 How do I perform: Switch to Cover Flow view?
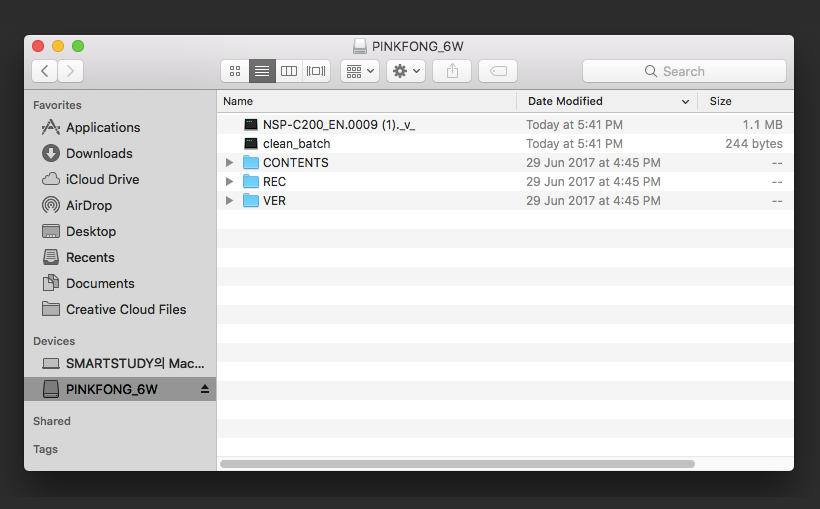[316, 71]
